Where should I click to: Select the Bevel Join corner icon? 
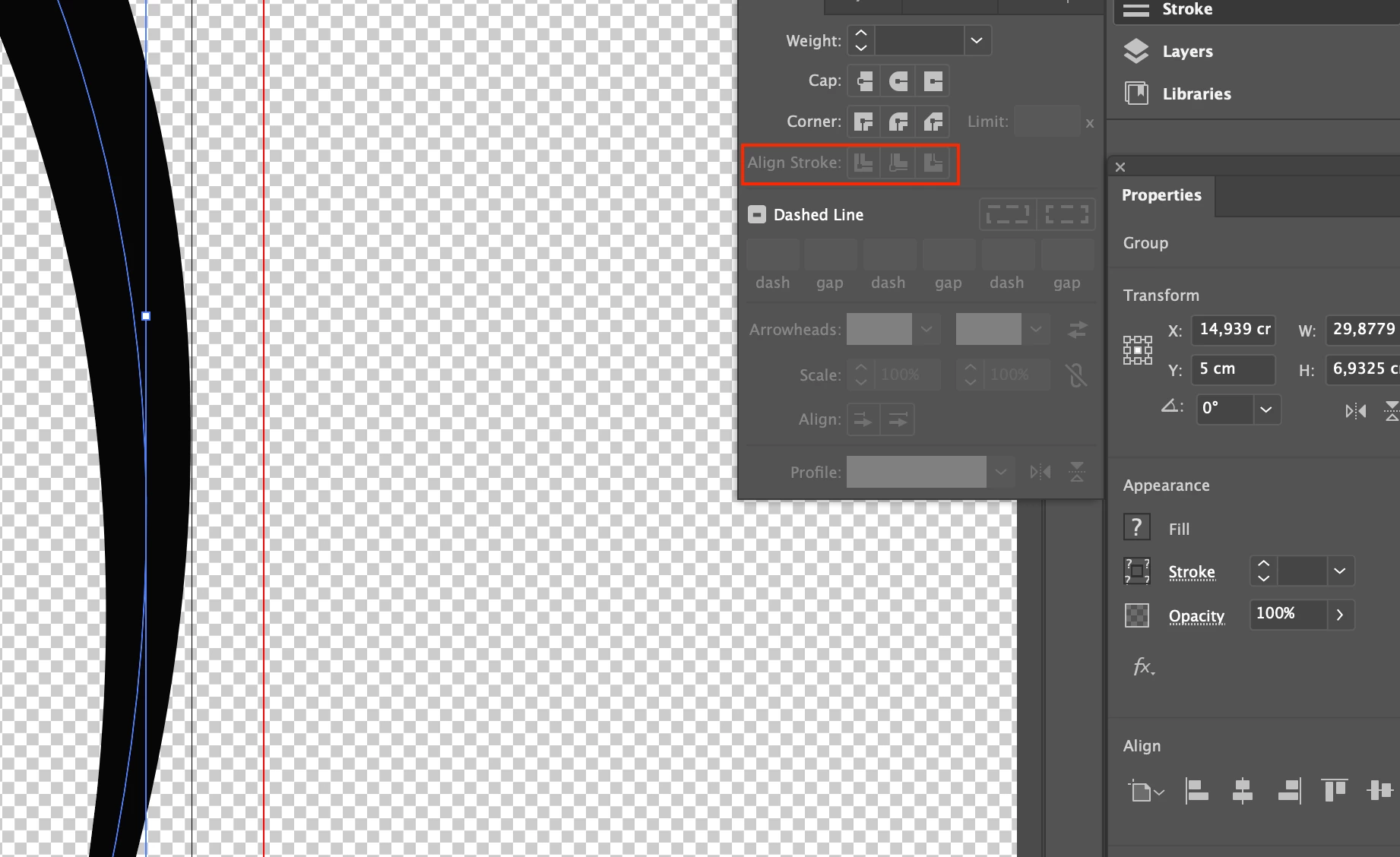[933, 122]
